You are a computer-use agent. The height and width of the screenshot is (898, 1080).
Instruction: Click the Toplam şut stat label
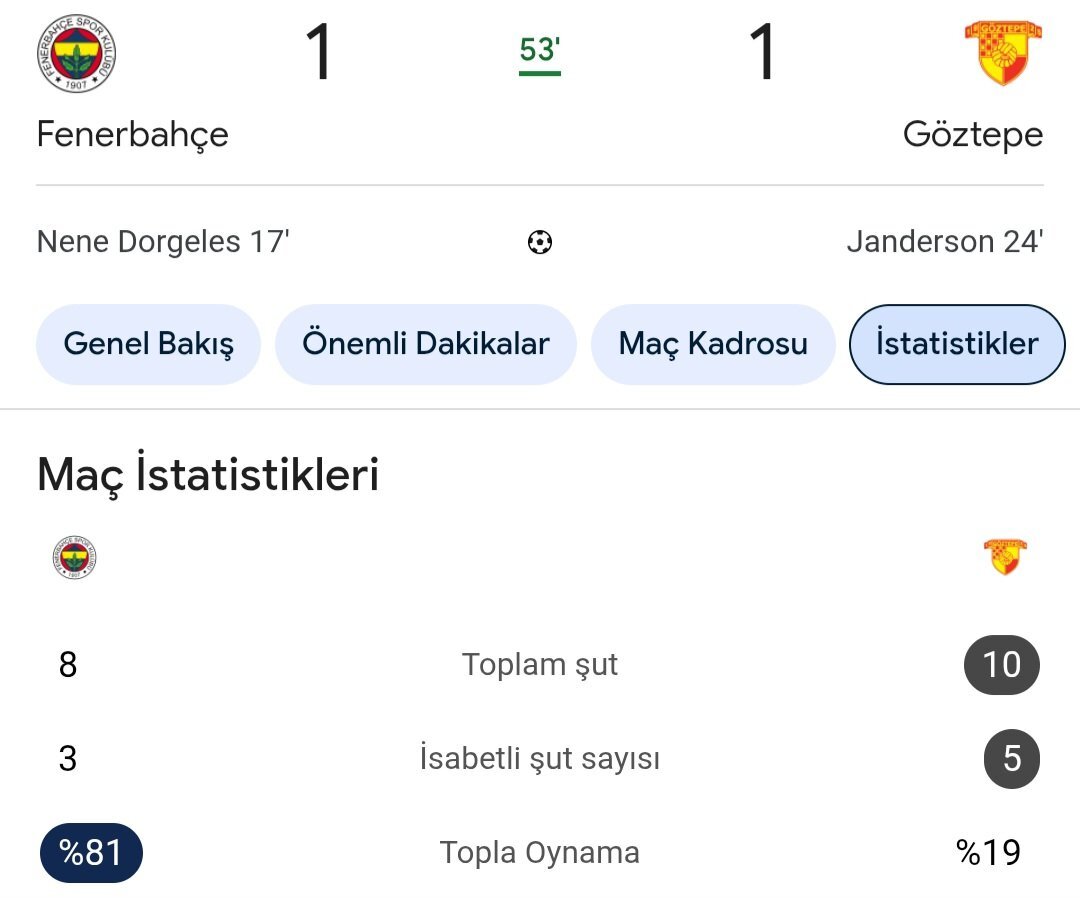pos(540,665)
